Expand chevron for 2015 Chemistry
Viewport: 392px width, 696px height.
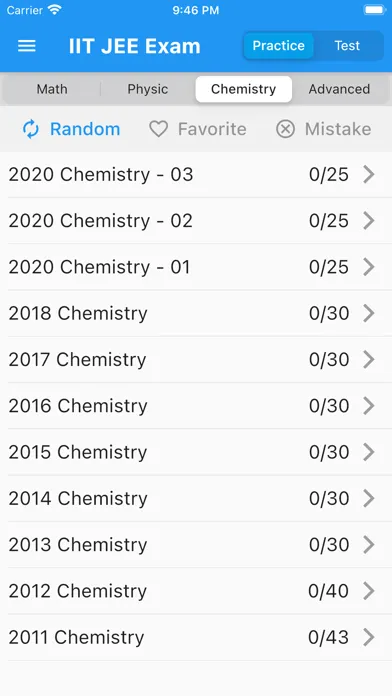[369, 452]
